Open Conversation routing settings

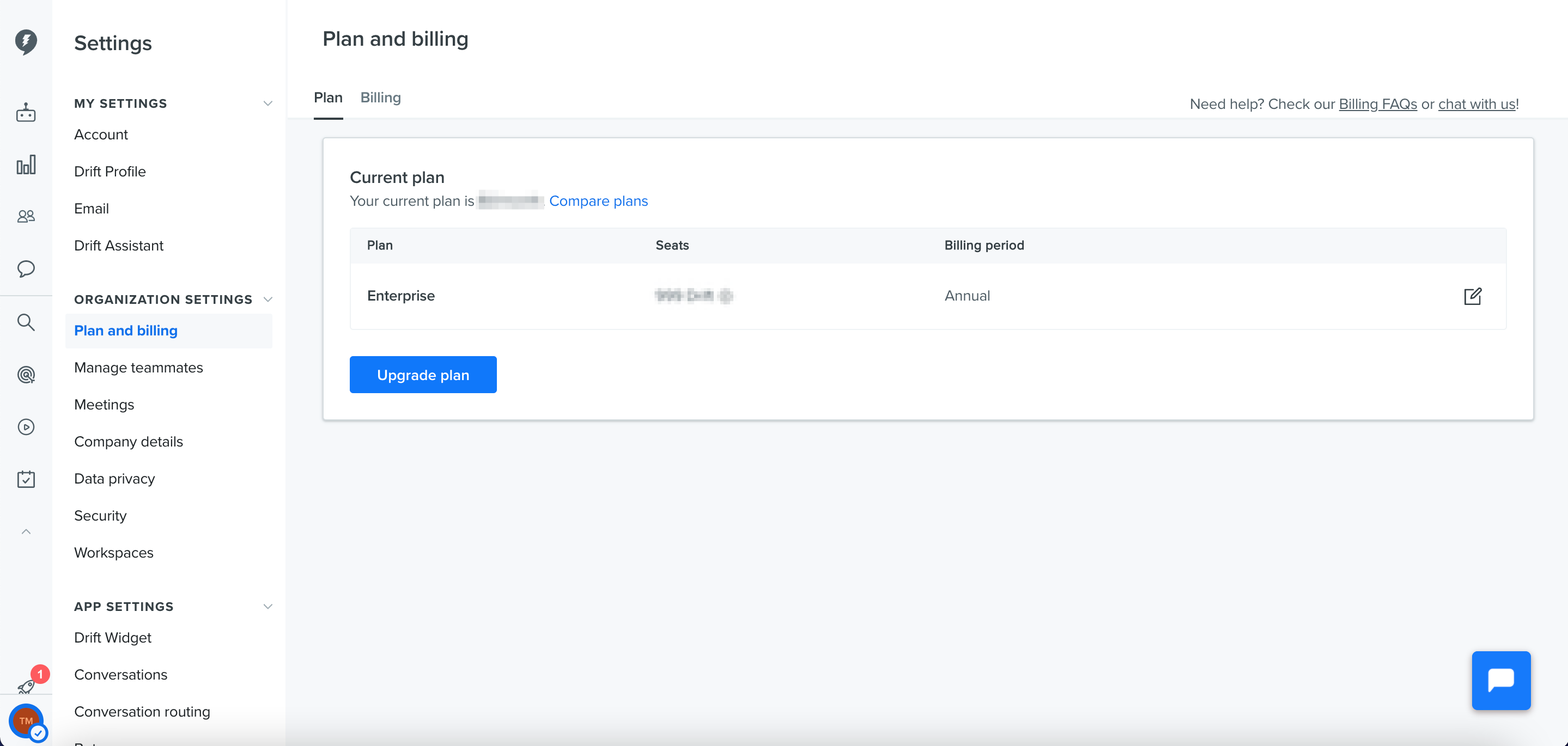click(142, 712)
